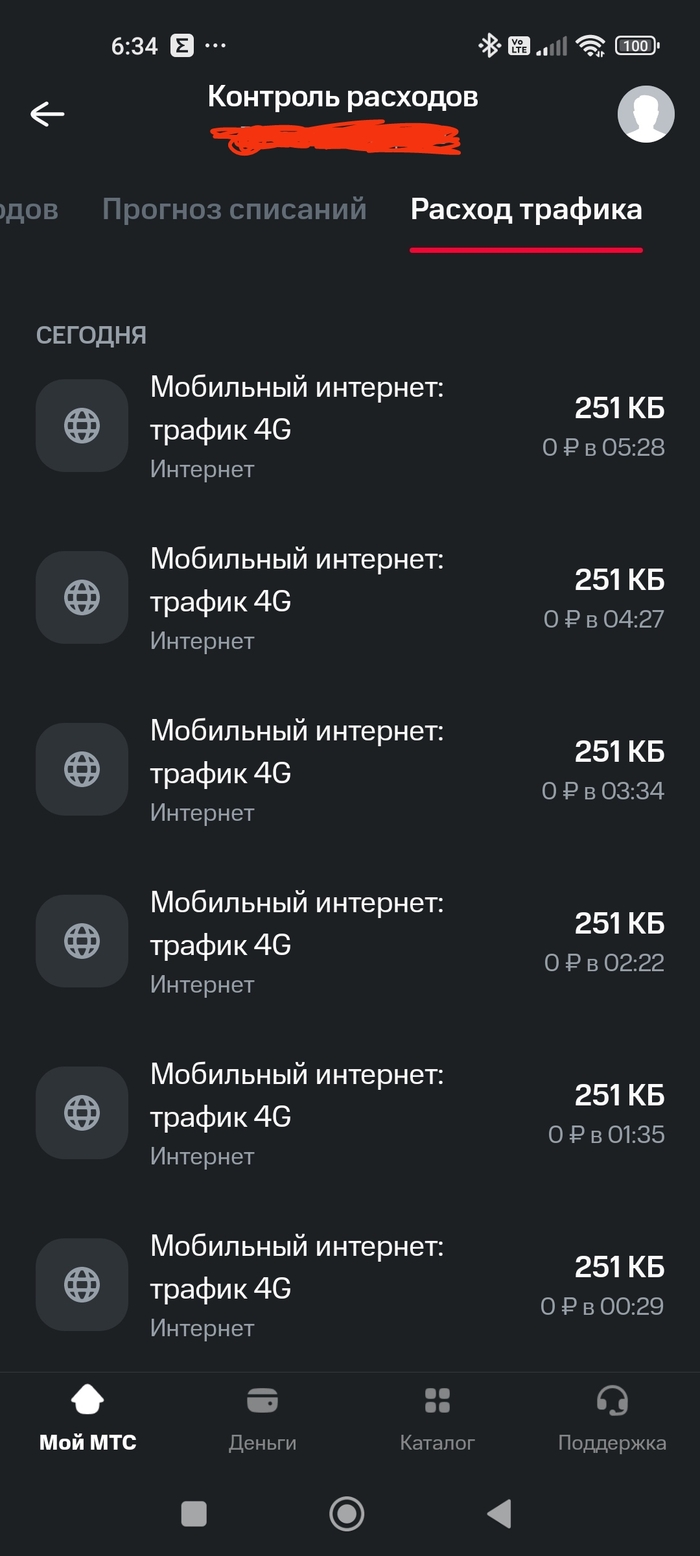
Task: Tap globe icon of 03:34 traffic entry
Action: [x=82, y=769]
